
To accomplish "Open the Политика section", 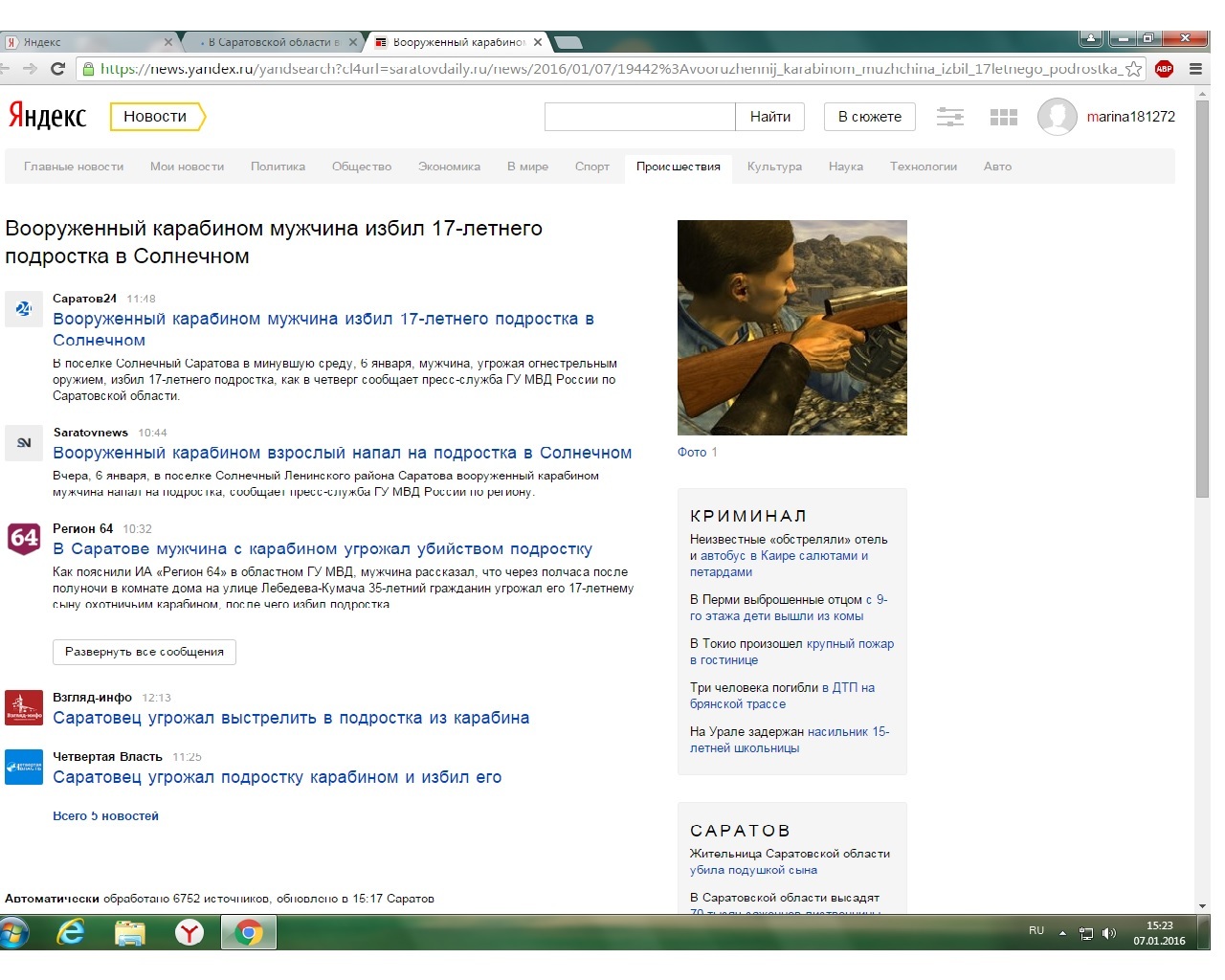I will pos(278,167).
